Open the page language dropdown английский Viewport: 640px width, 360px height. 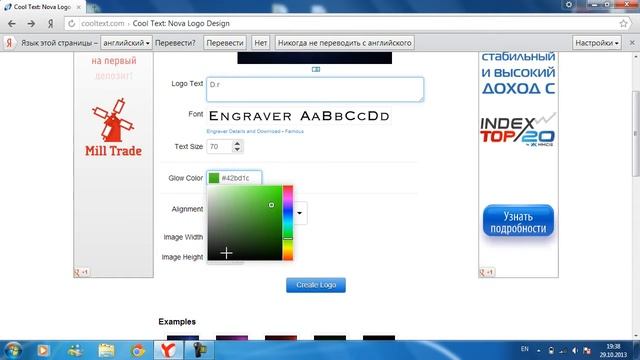point(126,43)
